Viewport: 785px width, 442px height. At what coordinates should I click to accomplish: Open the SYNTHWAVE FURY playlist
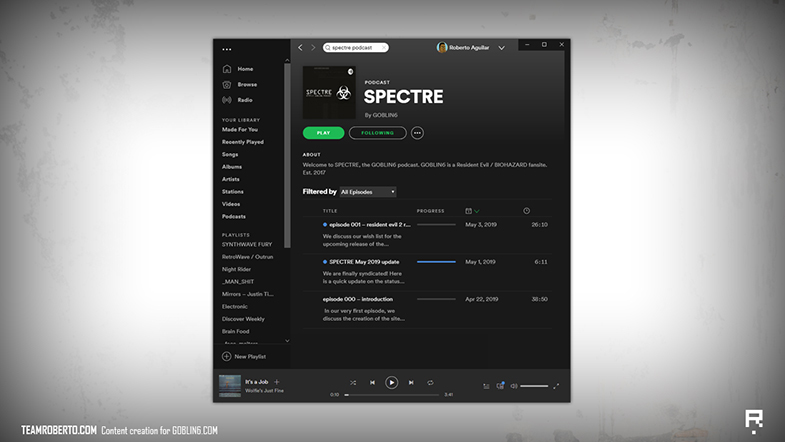click(x=247, y=244)
